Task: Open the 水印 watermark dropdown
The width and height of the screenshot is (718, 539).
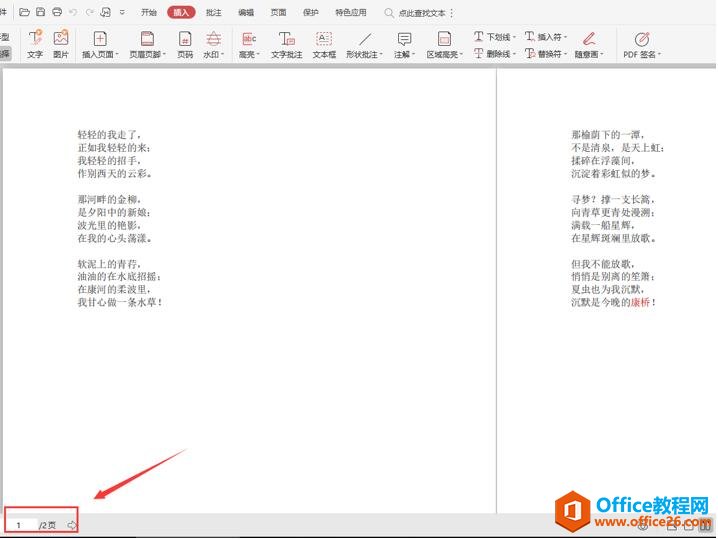Action: pyautogui.click(x=213, y=44)
